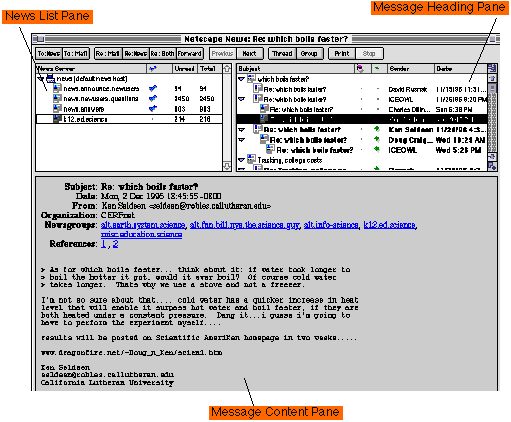Image resolution: width=511 pixels, height=422 pixels.
Task: Click the subscribed checkmark column header icon
Action: point(153,69)
